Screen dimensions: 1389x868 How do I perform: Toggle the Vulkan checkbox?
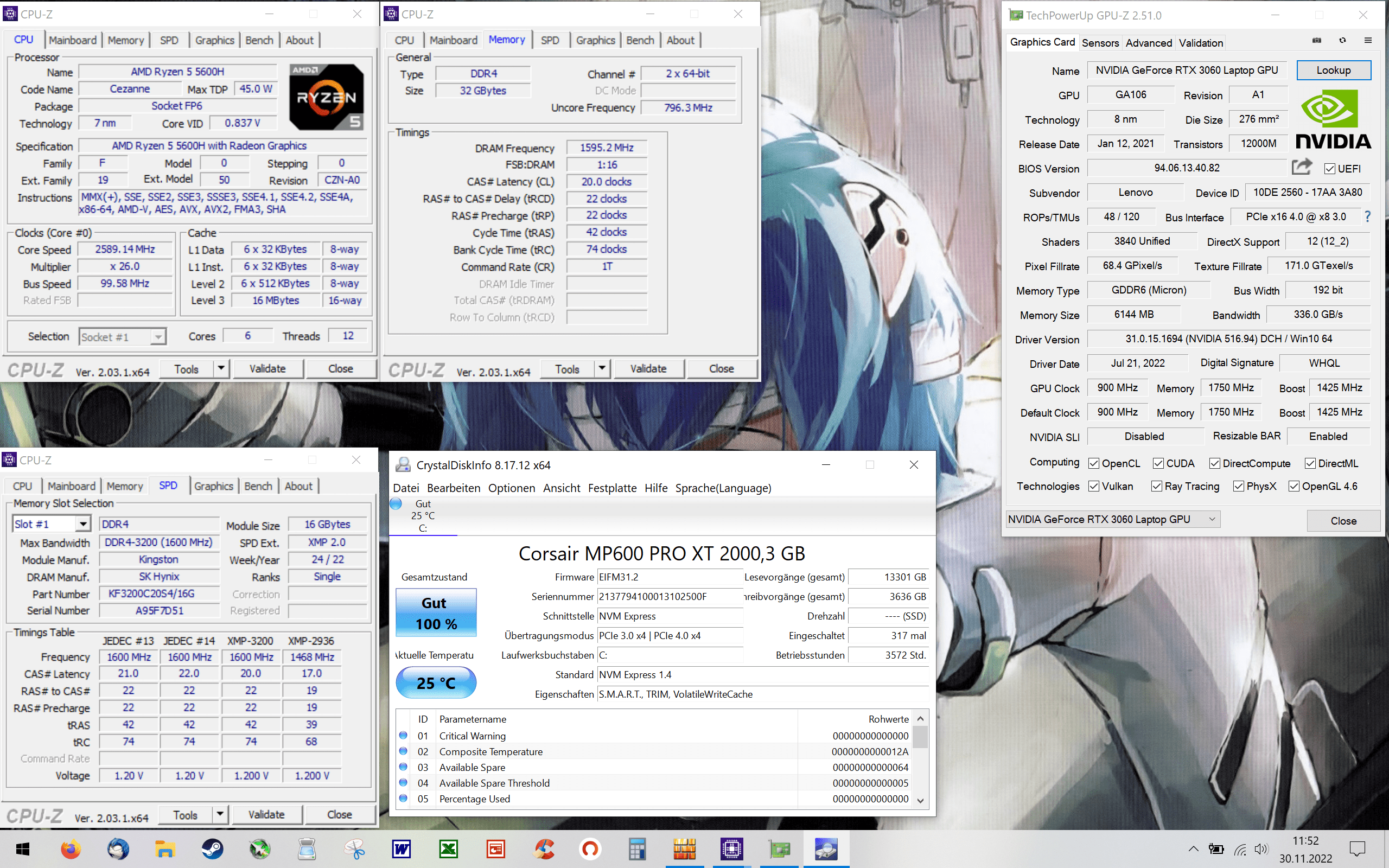tap(1094, 486)
